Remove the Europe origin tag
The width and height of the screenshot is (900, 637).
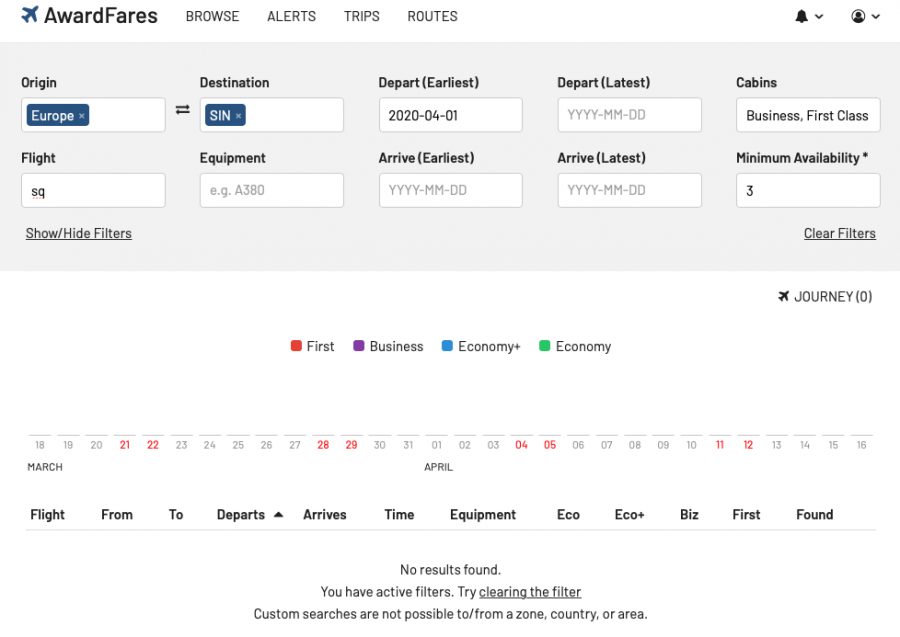[82, 116]
